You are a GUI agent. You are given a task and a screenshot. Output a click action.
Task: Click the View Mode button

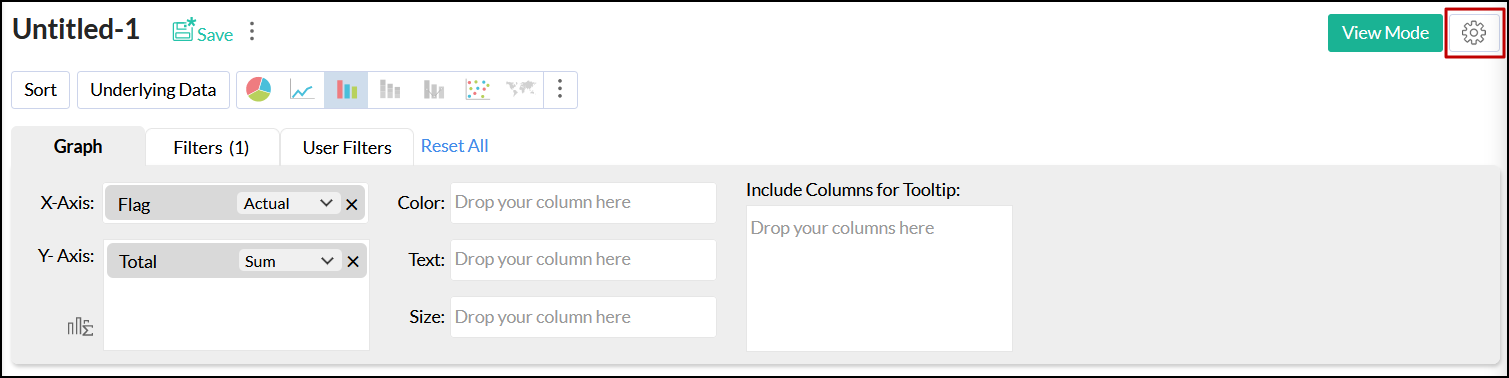pyautogui.click(x=1385, y=33)
